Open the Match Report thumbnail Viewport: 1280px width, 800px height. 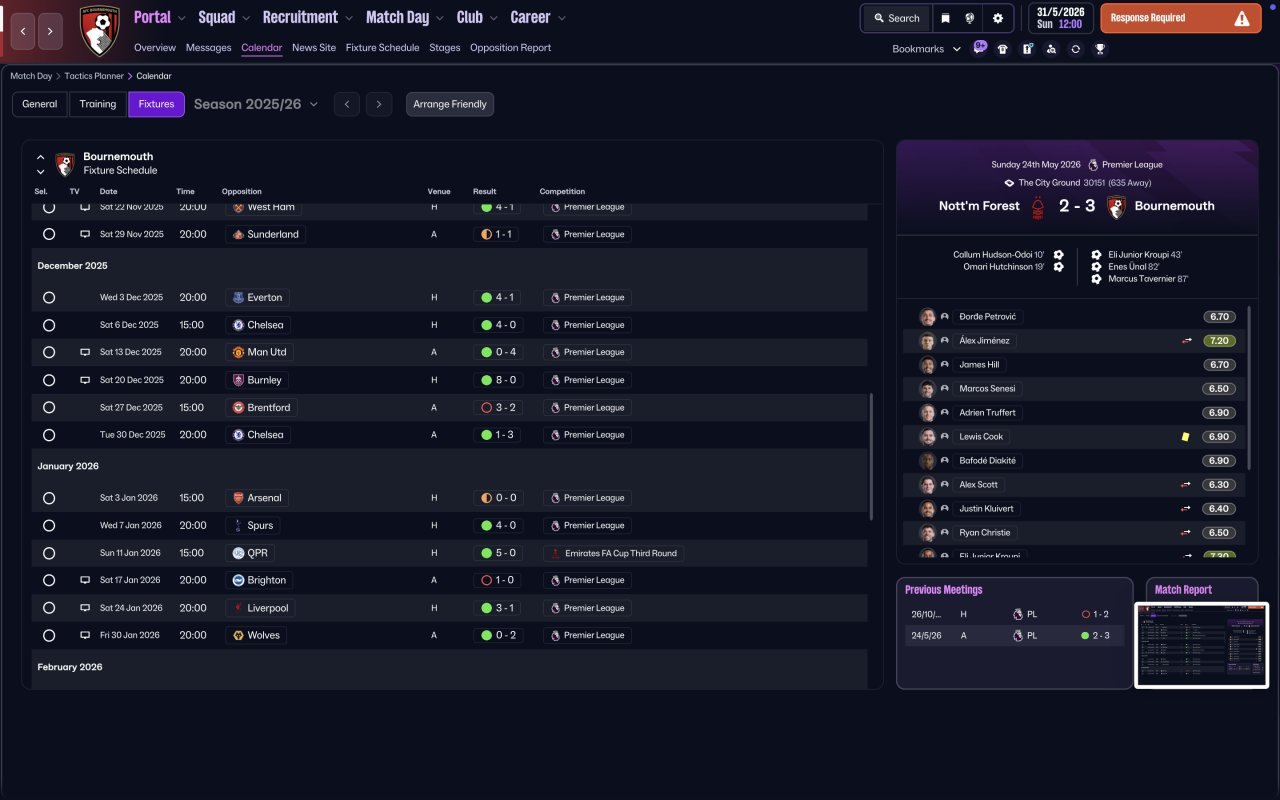pos(1202,644)
